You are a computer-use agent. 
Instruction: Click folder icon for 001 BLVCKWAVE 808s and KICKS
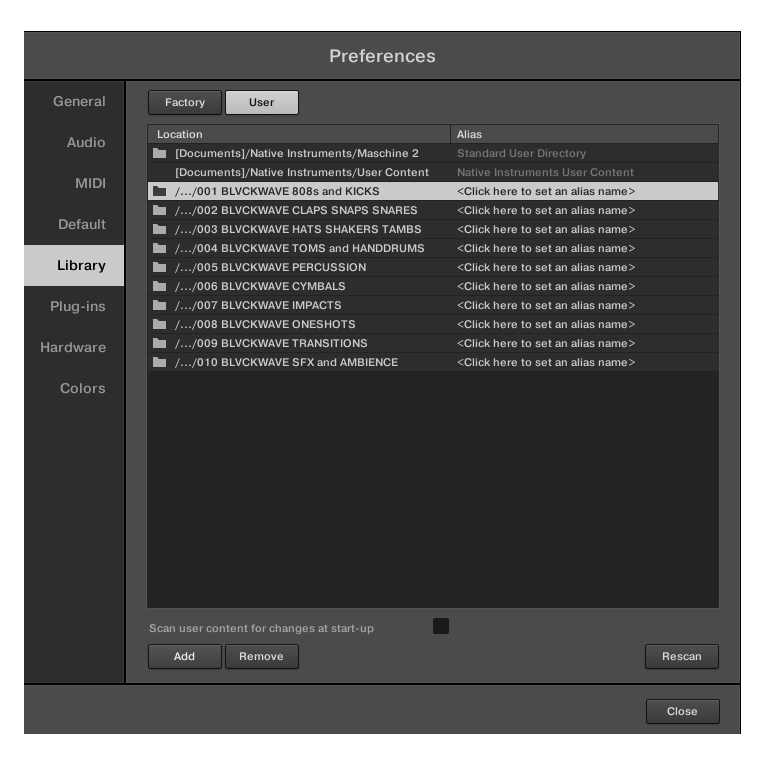159,191
